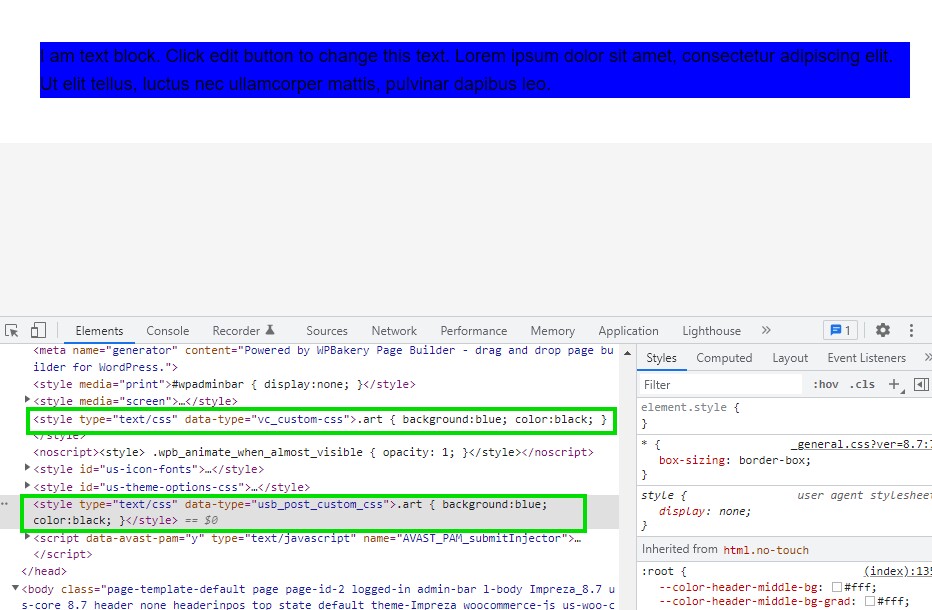
Task: Open the issues notification showing 1 message
Action: pyautogui.click(x=840, y=330)
